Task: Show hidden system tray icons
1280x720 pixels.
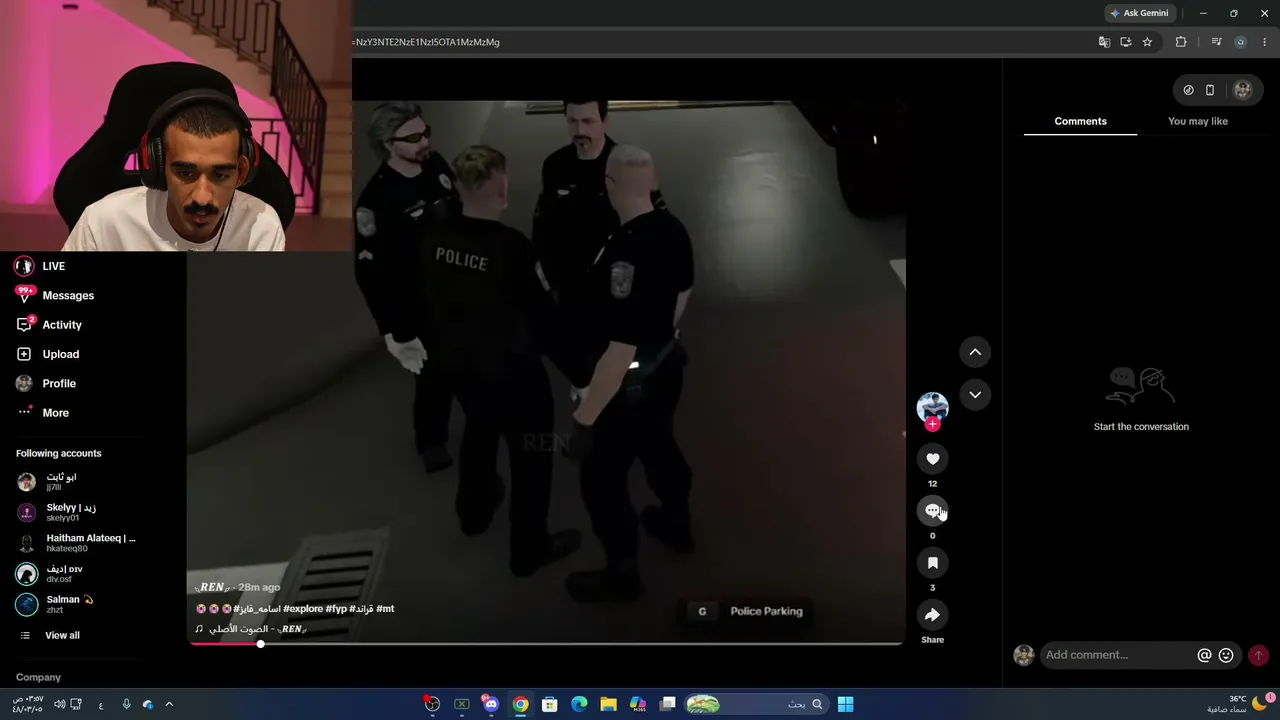Action: click(x=169, y=704)
